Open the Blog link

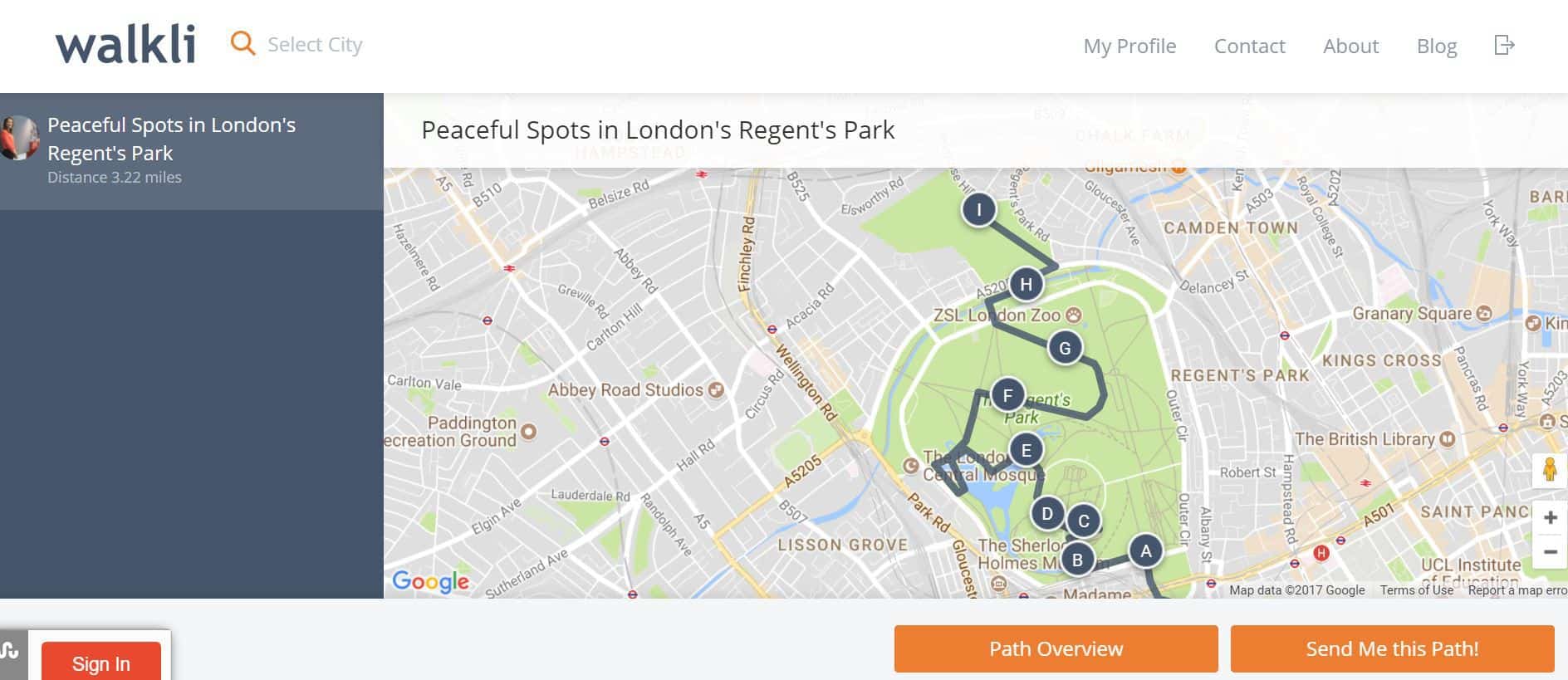coord(1437,46)
